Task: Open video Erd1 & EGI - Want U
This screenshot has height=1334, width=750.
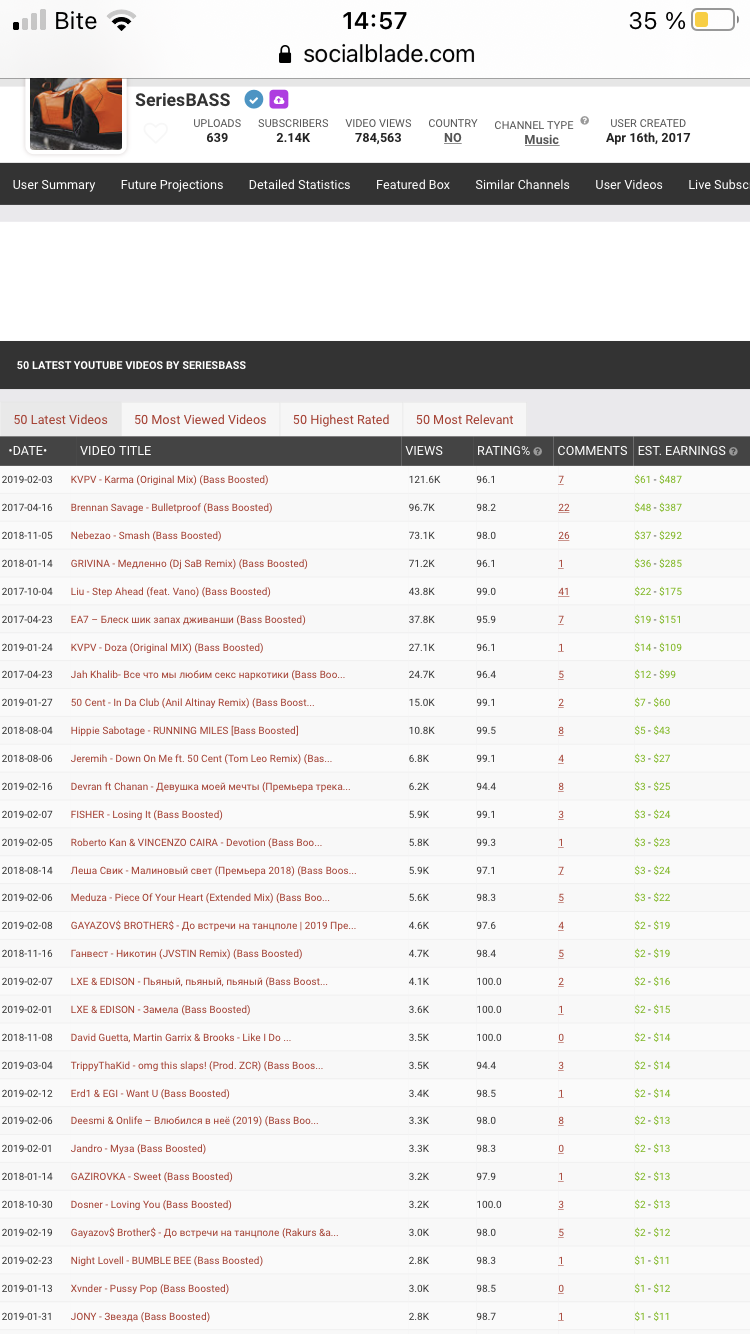Action: (150, 1094)
